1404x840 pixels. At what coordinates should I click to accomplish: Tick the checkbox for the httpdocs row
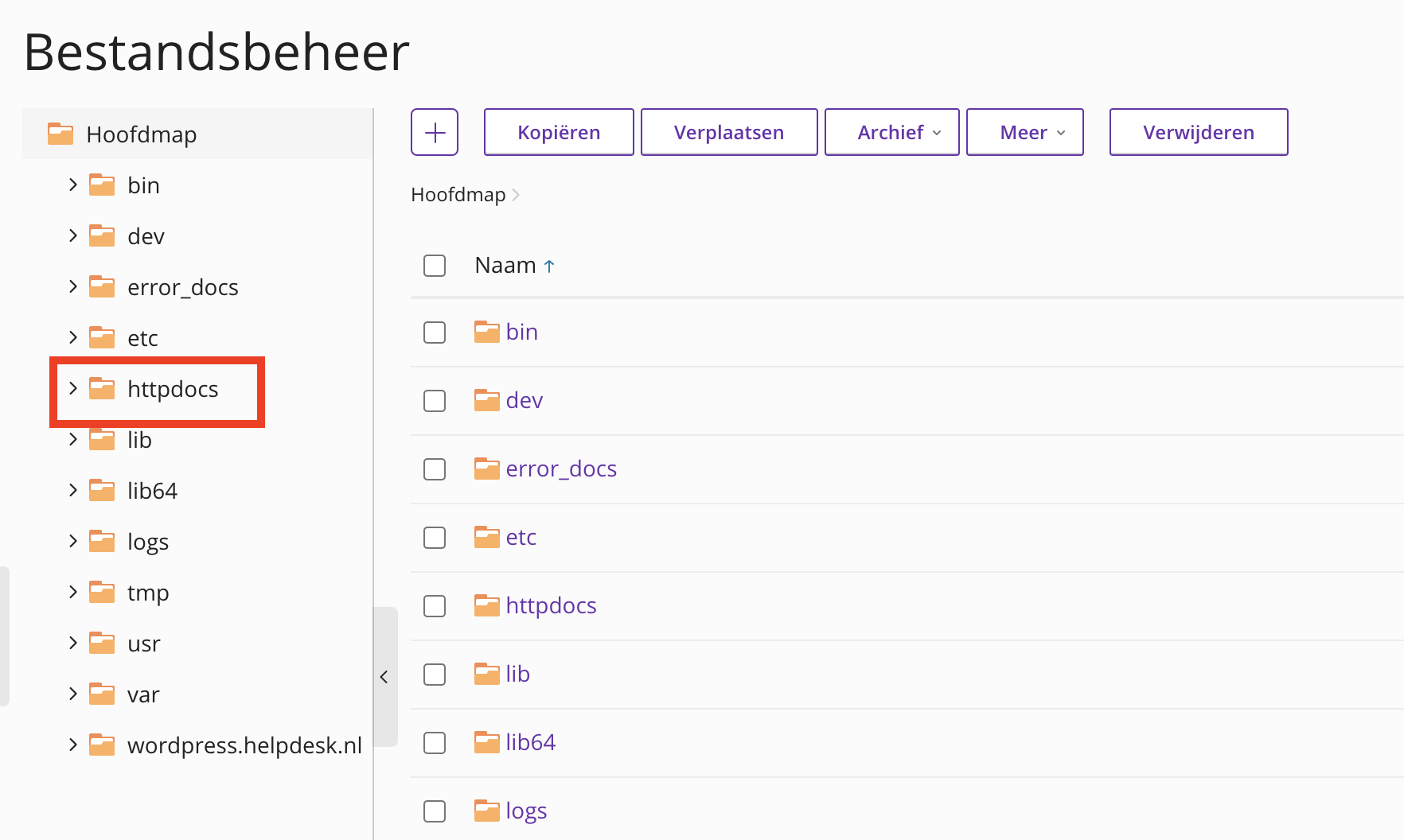click(x=435, y=606)
